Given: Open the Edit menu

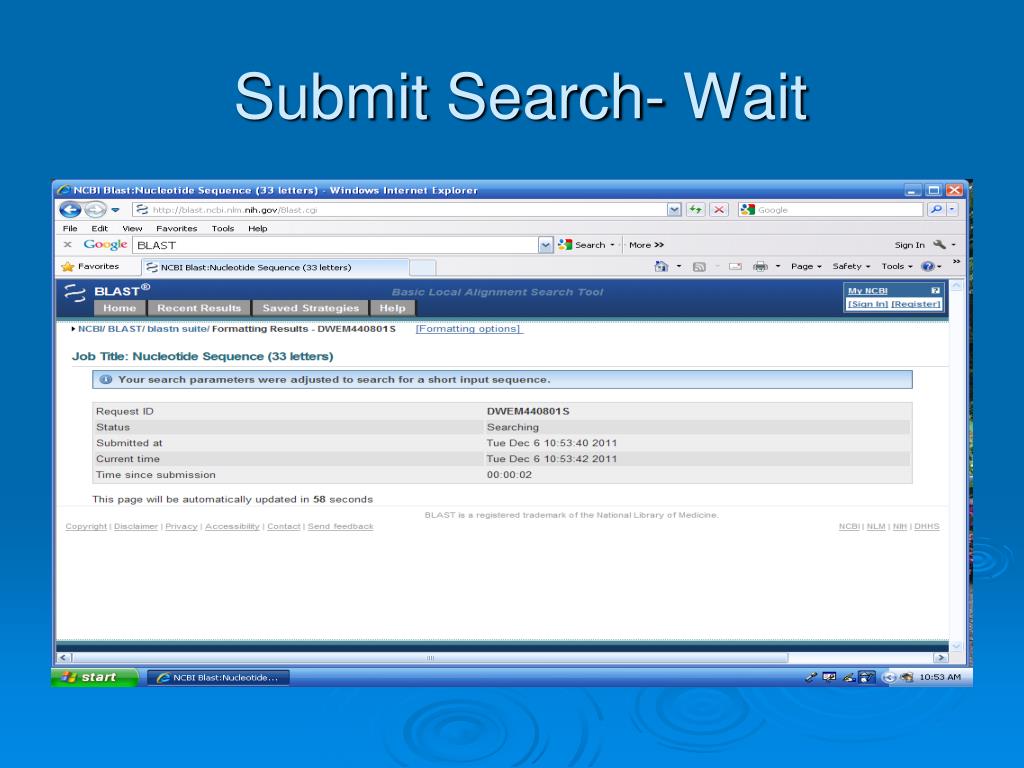Looking at the screenshot, I should 99,229.
